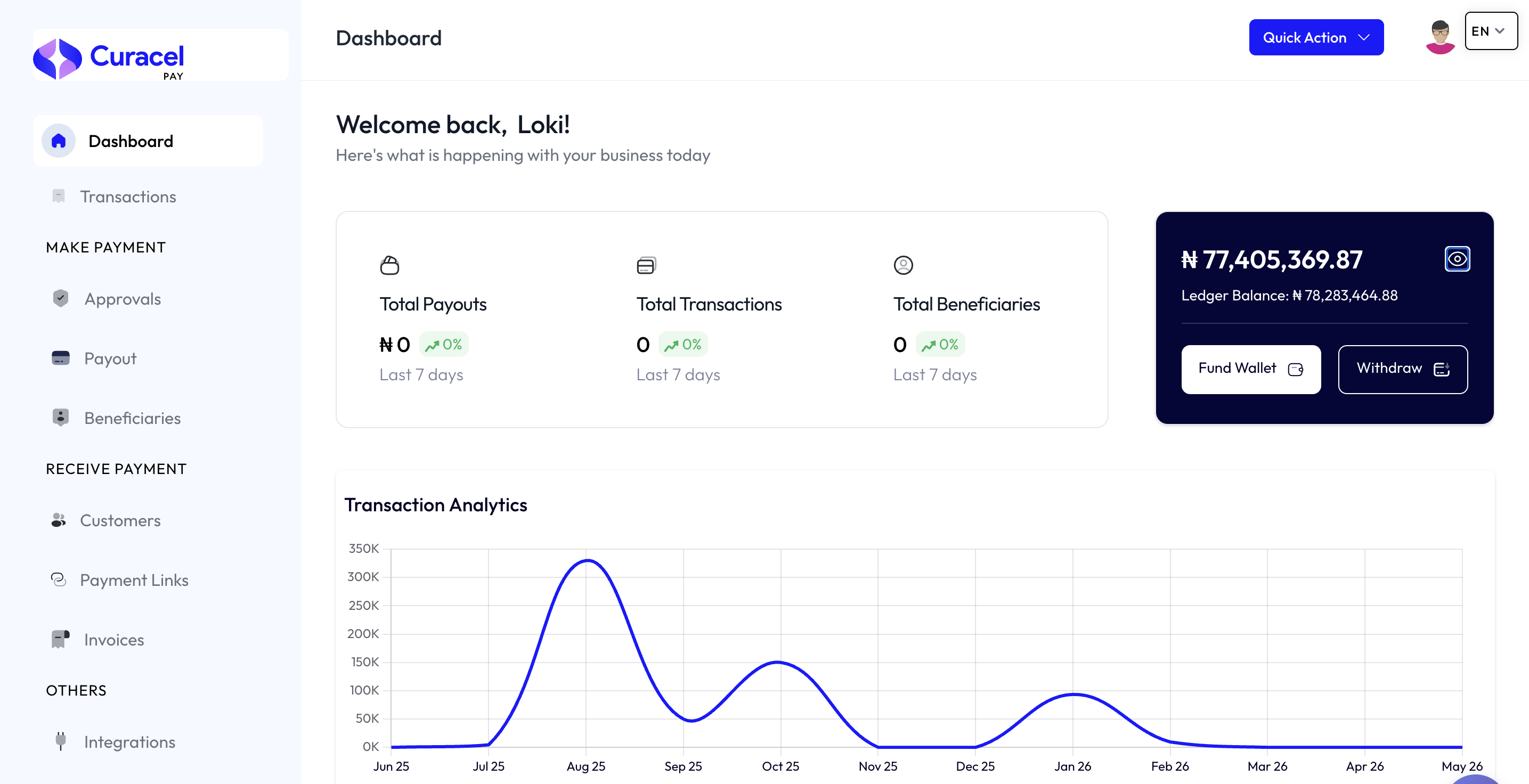Click the Dashboard home icon

tap(58, 141)
